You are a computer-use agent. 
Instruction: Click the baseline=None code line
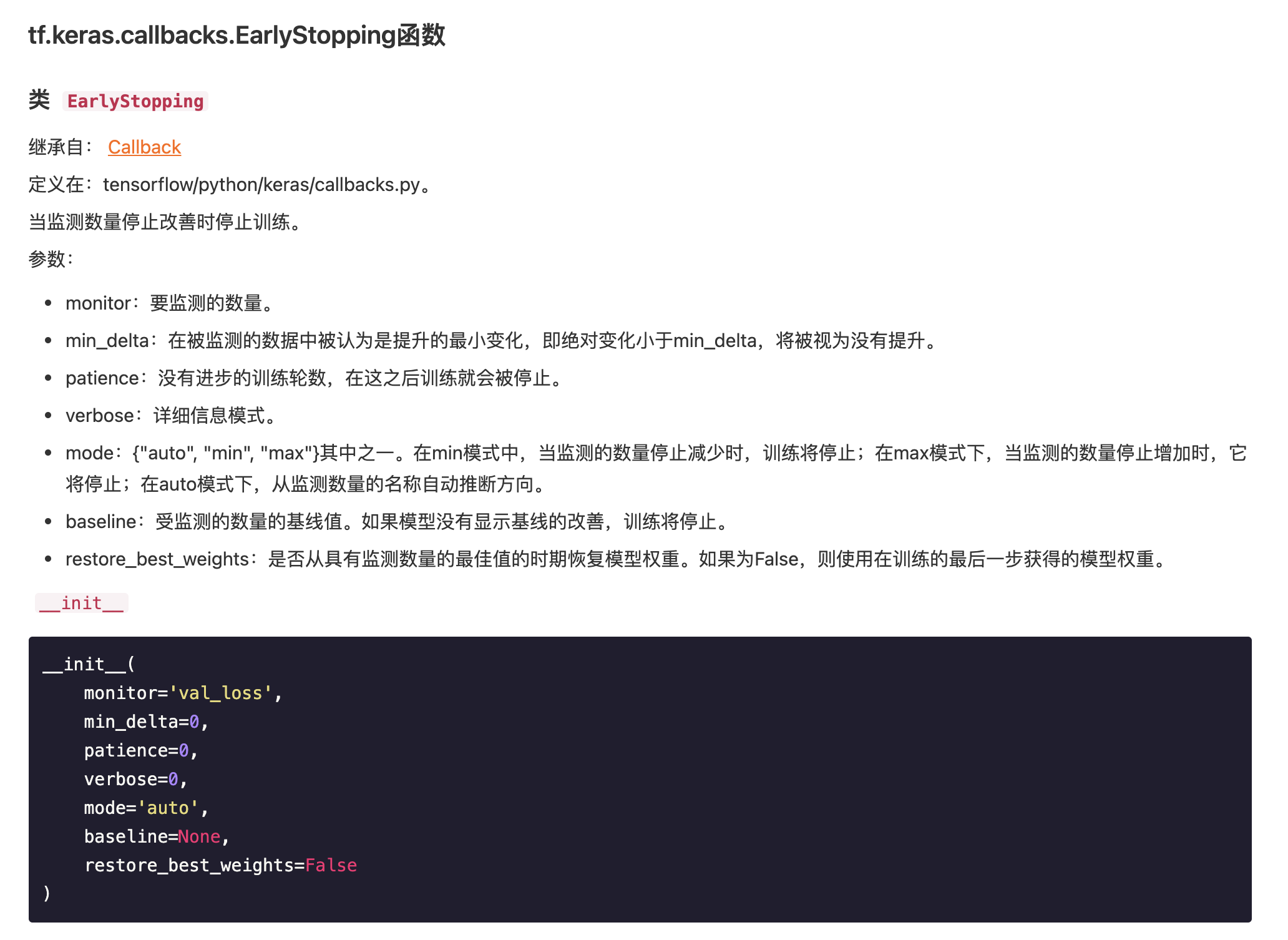(x=157, y=836)
